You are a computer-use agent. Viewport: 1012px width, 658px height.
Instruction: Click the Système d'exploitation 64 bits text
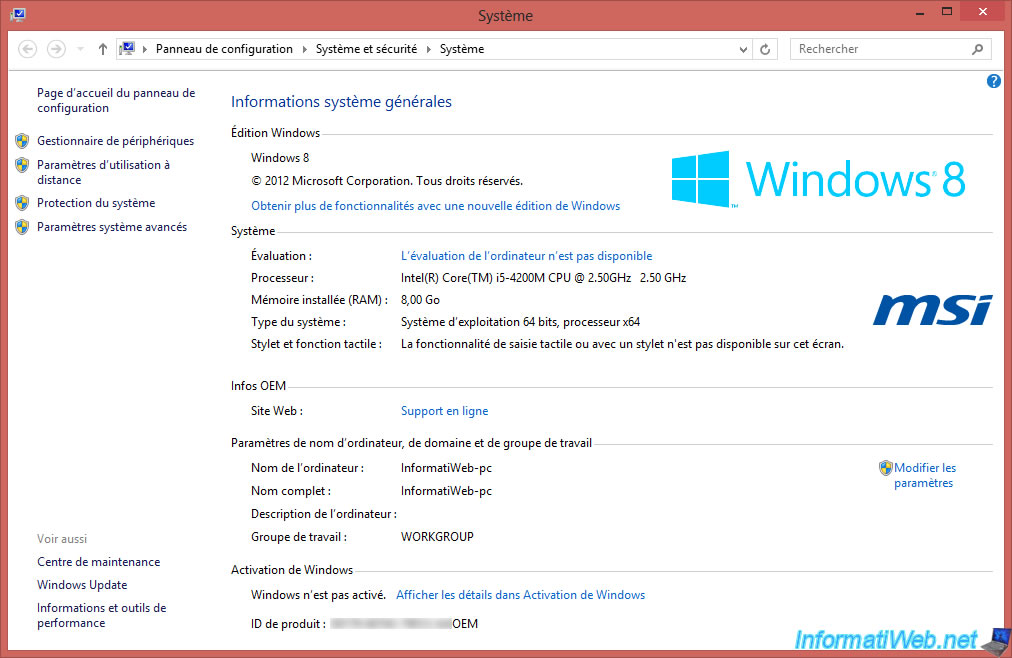click(520, 322)
